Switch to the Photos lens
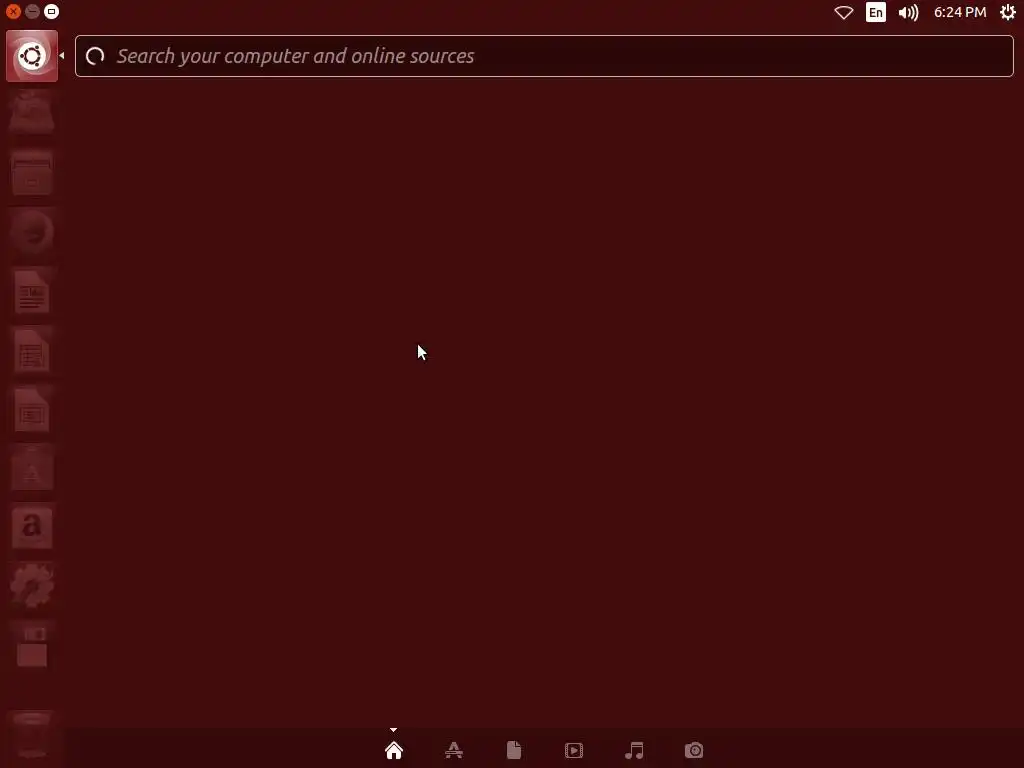Screen dimensions: 1024x768 click(694, 750)
